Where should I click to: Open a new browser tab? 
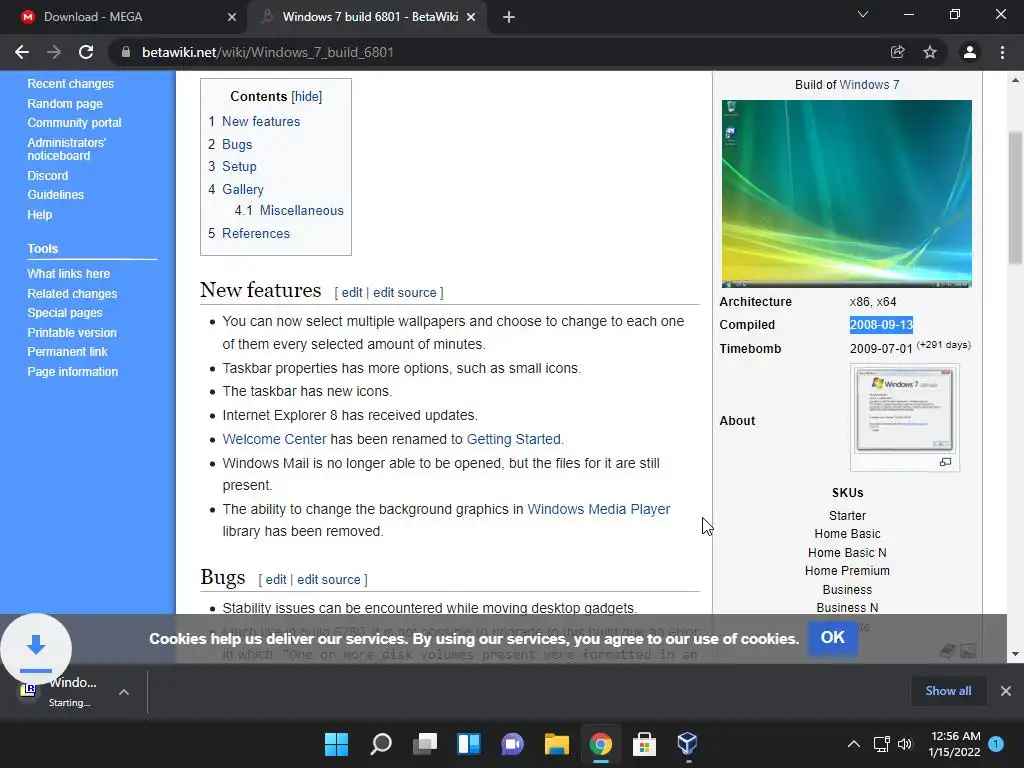[x=509, y=17]
